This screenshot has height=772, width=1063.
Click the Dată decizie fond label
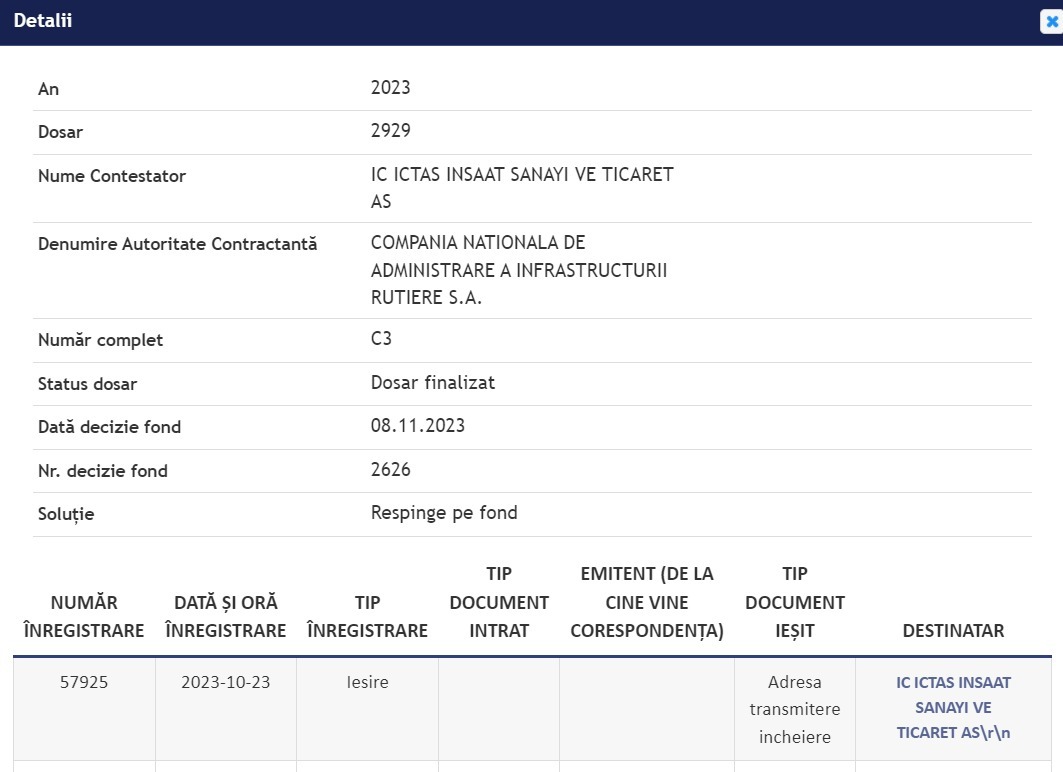tap(109, 427)
